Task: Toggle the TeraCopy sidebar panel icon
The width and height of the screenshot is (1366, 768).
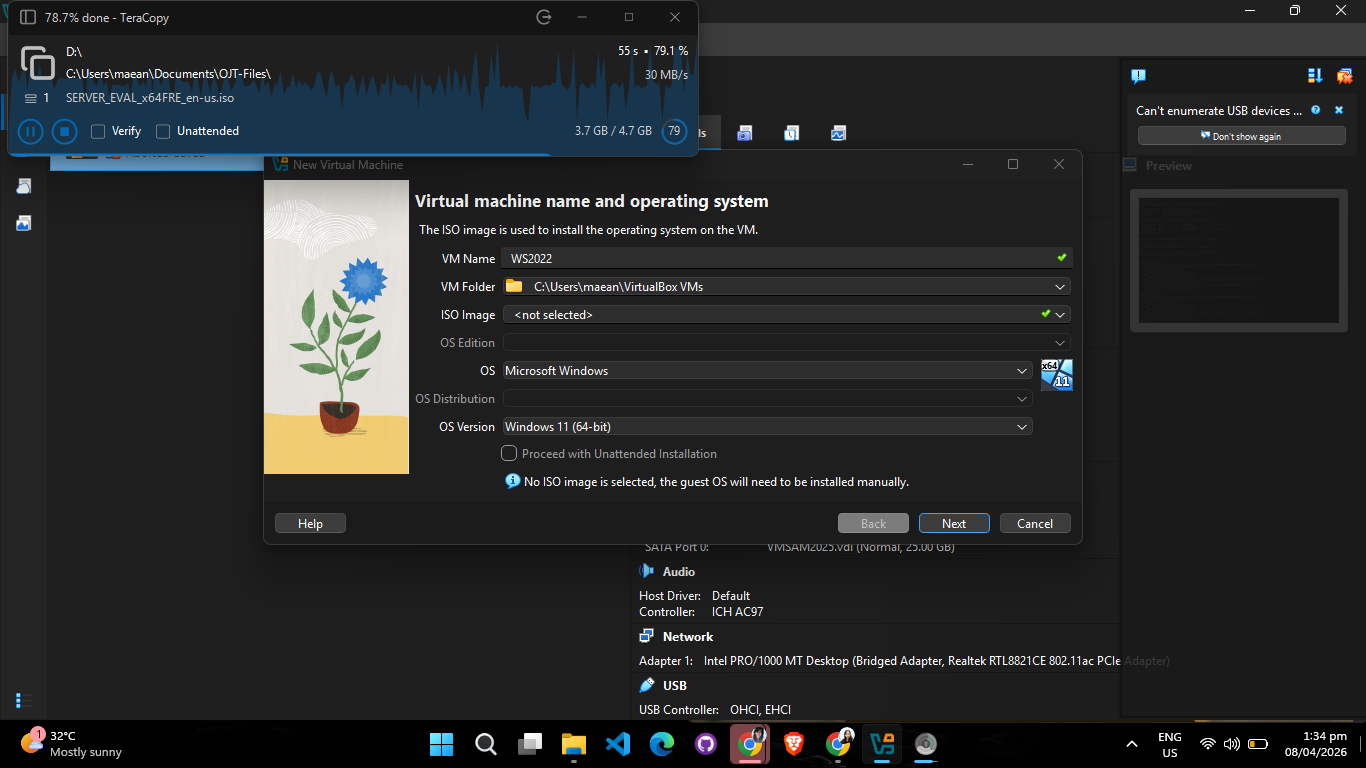Action: [28, 17]
